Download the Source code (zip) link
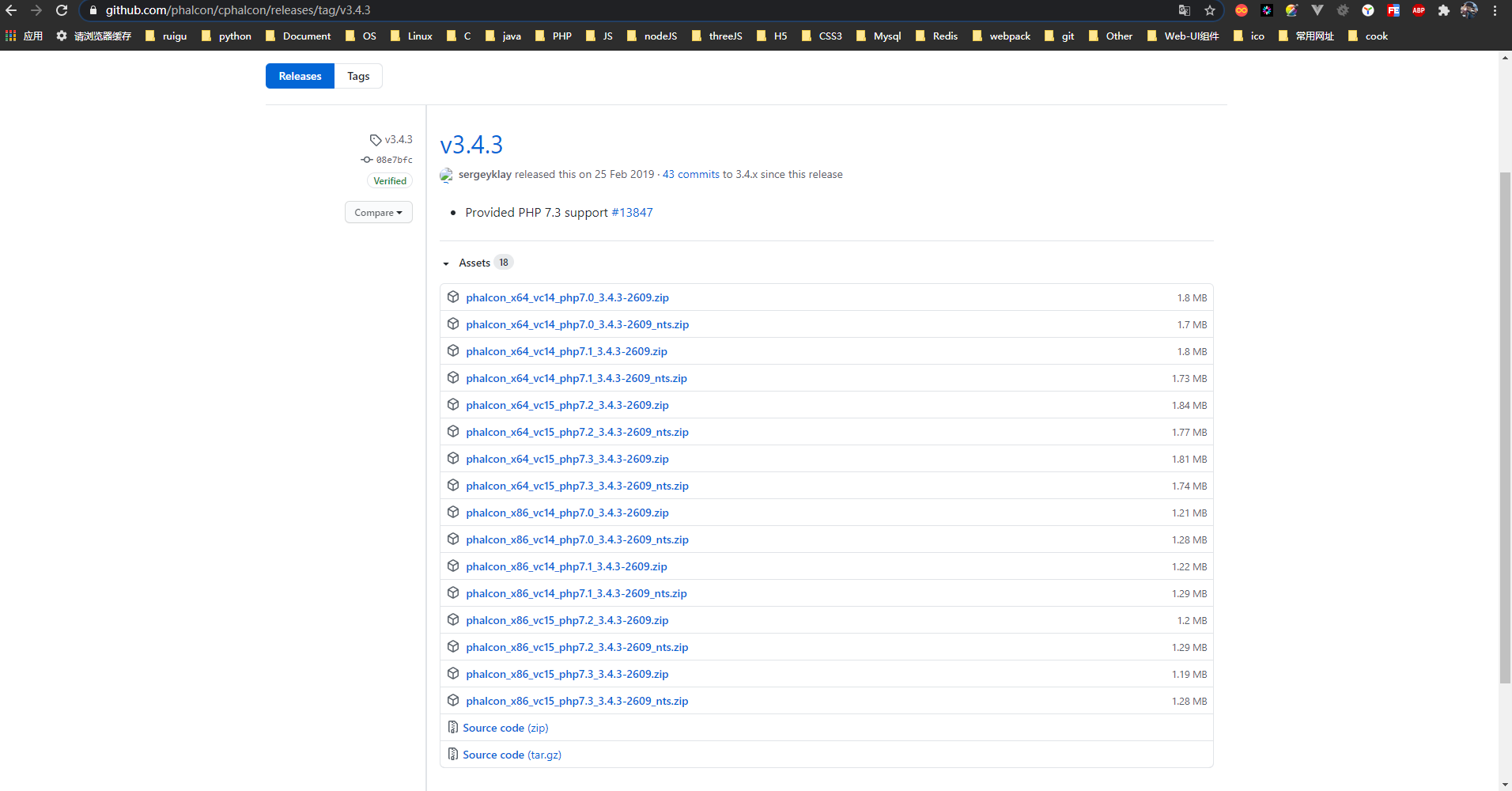 click(x=505, y=728)
